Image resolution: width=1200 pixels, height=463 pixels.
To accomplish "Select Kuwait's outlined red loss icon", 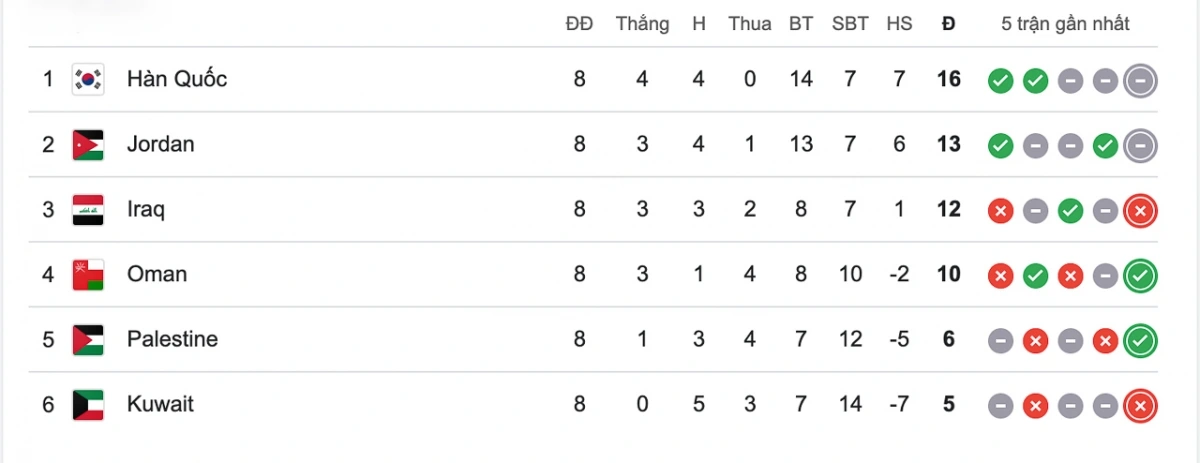I will tap(1140, 406).
